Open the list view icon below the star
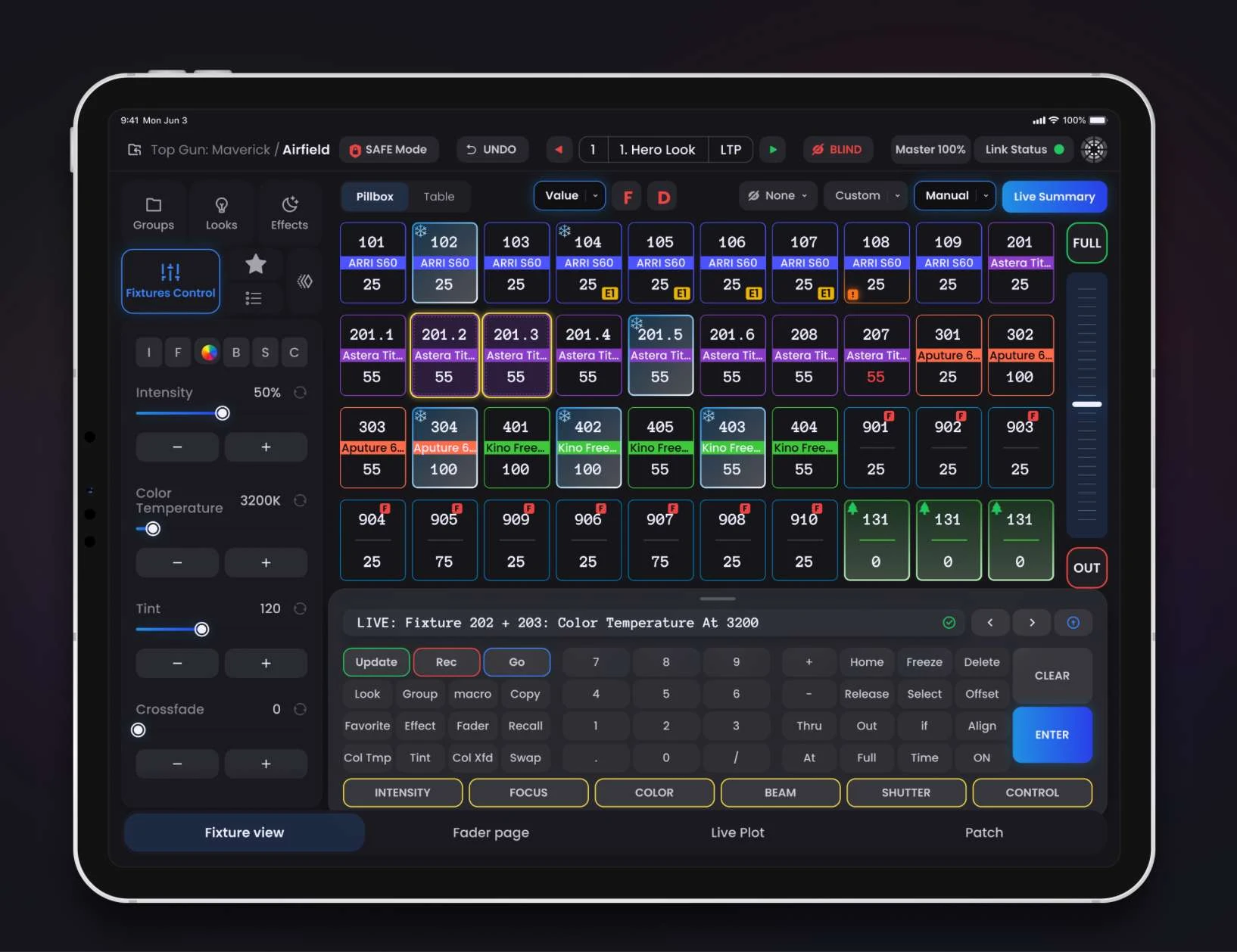This screenshot has height=952, width=1237. tap(254, 298)
